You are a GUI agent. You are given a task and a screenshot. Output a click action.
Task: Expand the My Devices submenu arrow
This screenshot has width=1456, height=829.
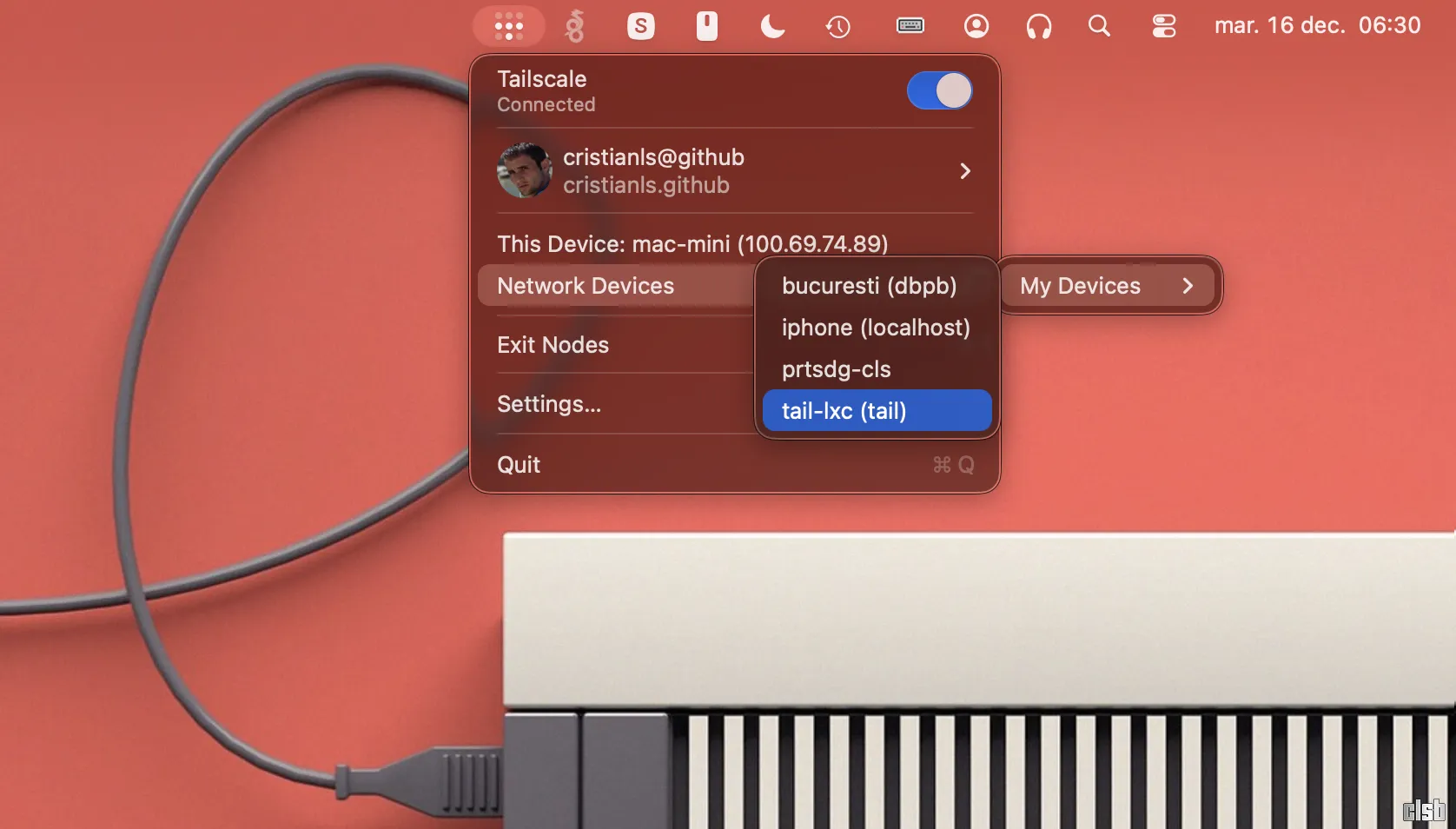pyautogui.click(x=1187, y=286)
